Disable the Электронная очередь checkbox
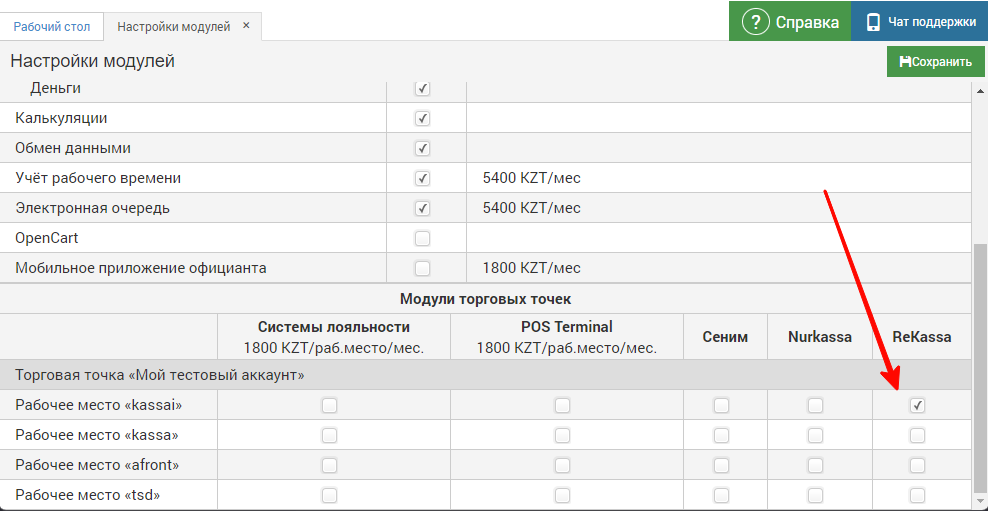 point(422,209)
